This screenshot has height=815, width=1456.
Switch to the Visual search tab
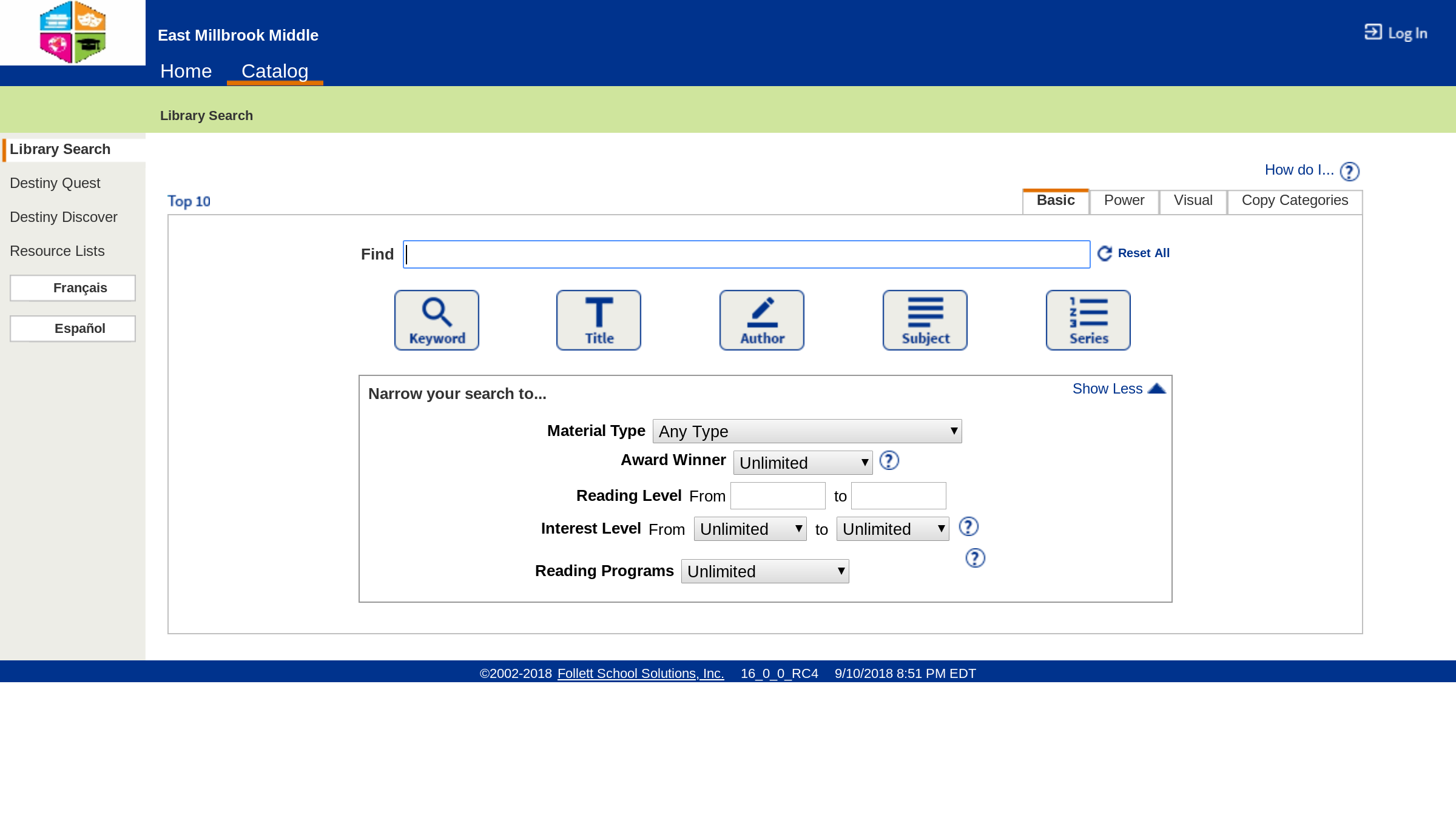coord(1193,199)
